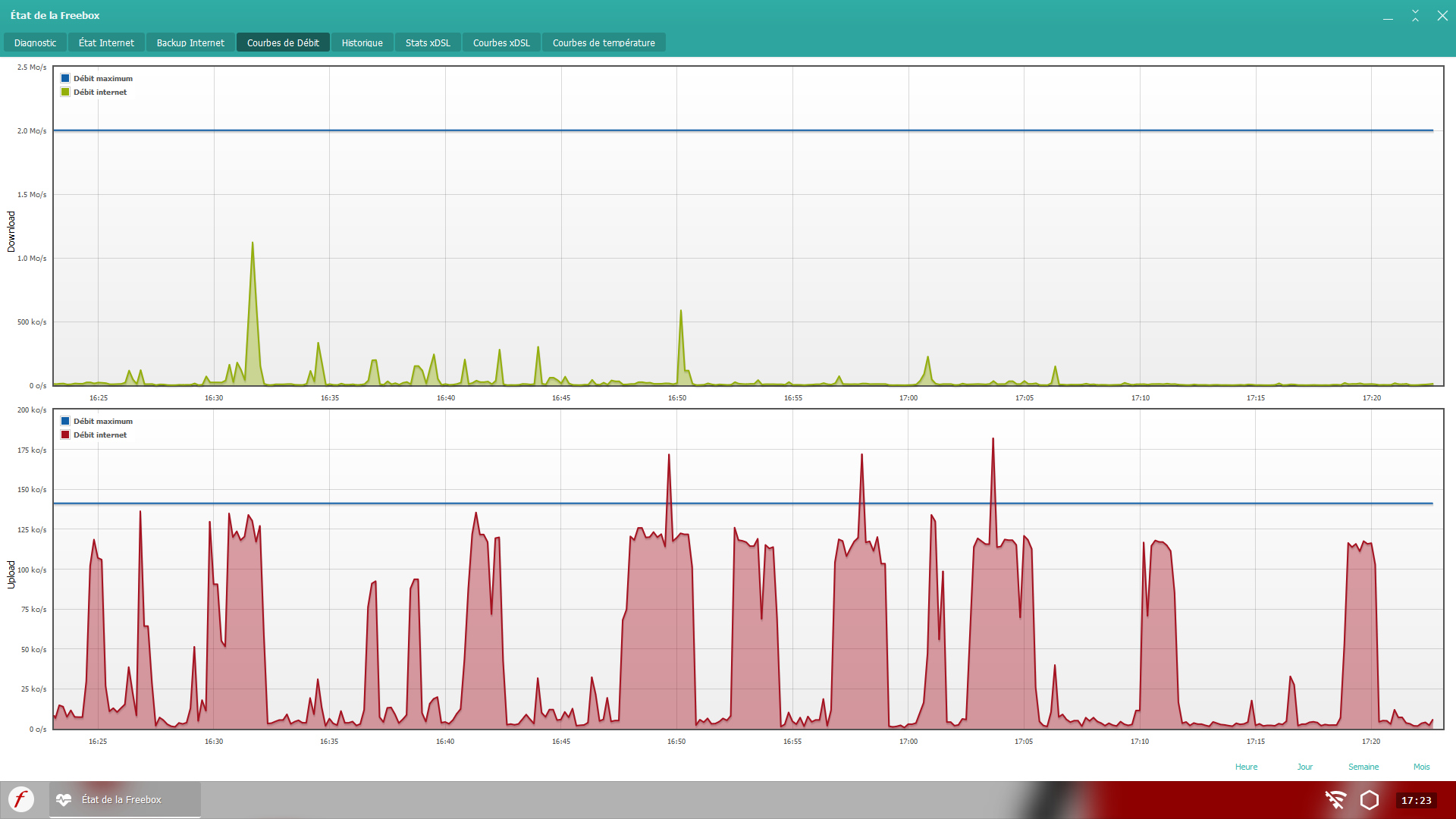Open the Courbes de température tab
The height and width of the screenshot is (819, 1456).
[604, 42]
